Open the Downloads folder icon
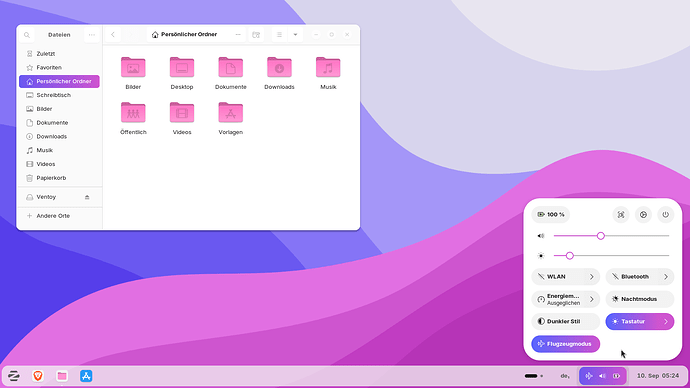The width and height of the screenshot is (690, 388). coord(279,68)
